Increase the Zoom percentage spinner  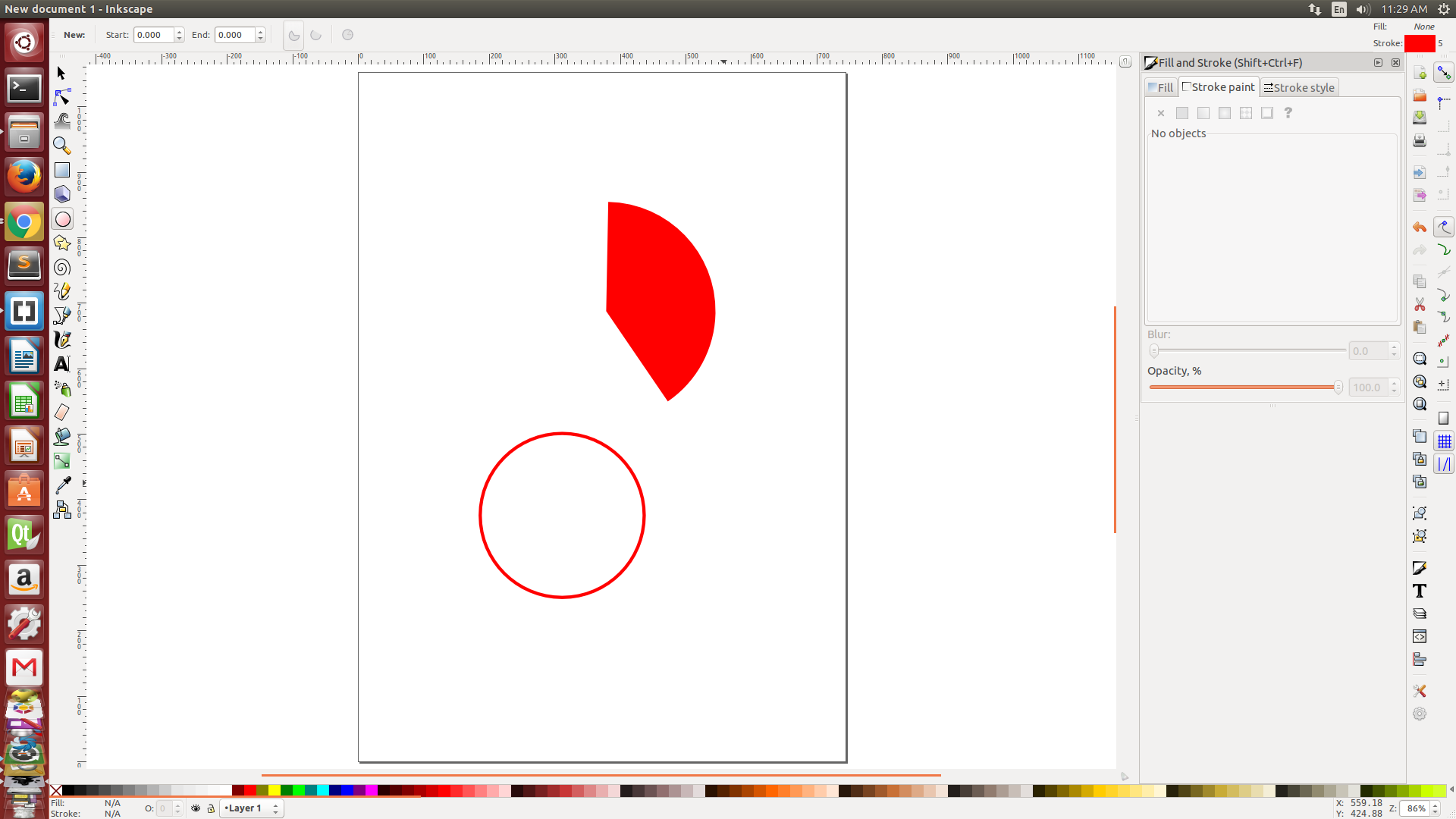[1435, 805]
